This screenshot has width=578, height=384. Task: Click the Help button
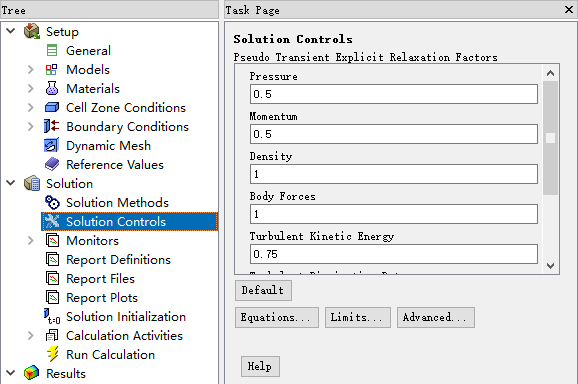pyautogui.click(x=260, y=366)
